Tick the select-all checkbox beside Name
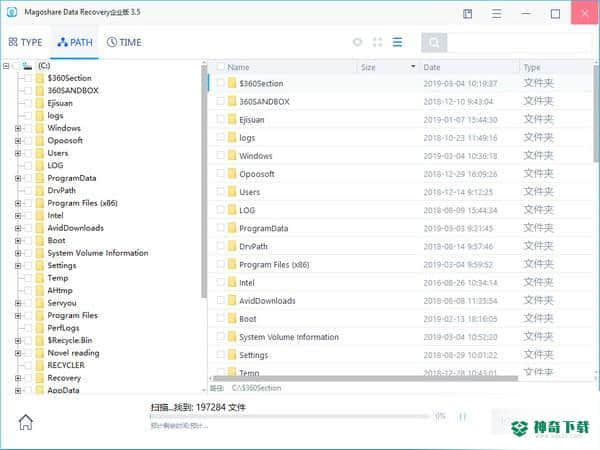The height and width of the screenshot is (450, 600). tap(220, 67)
